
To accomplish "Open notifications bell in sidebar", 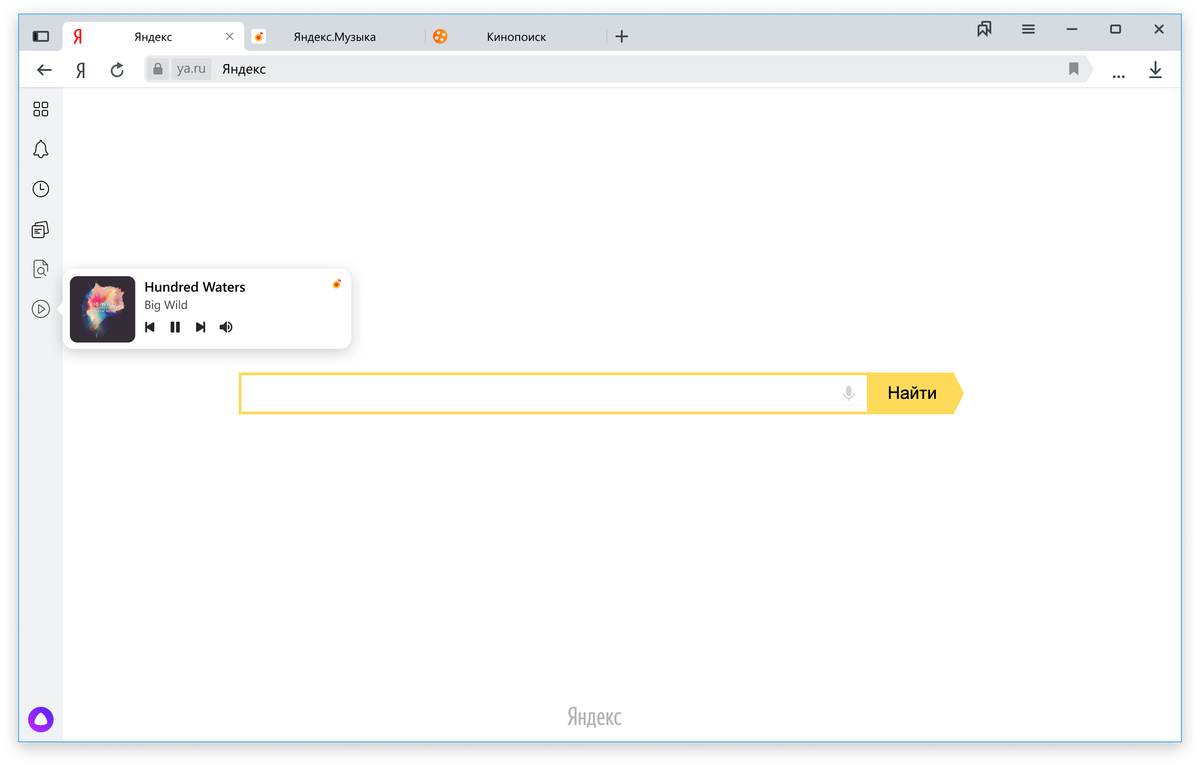I will (41, 149).
